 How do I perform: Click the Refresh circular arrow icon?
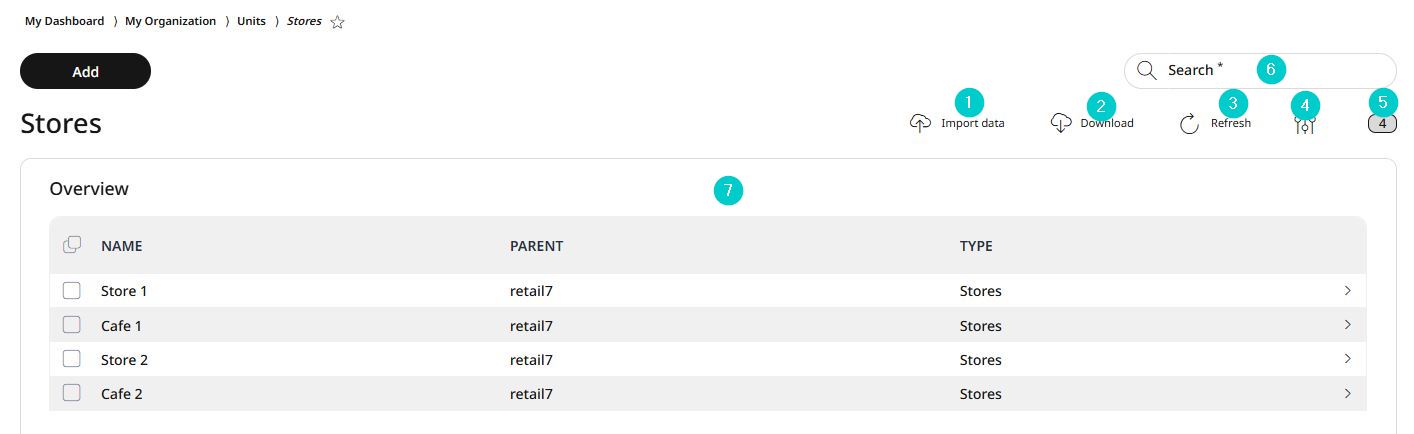[1189, 124]
